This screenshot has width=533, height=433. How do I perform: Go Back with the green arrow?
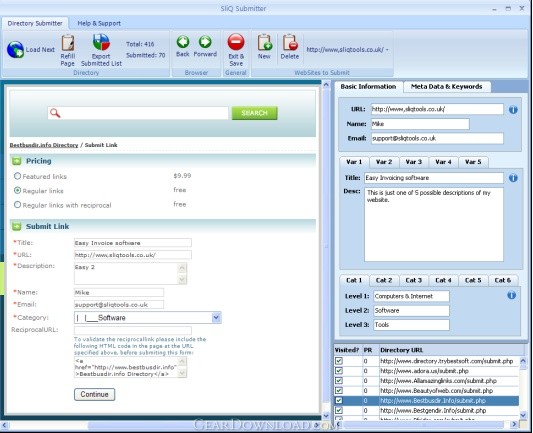pos(183,42)
